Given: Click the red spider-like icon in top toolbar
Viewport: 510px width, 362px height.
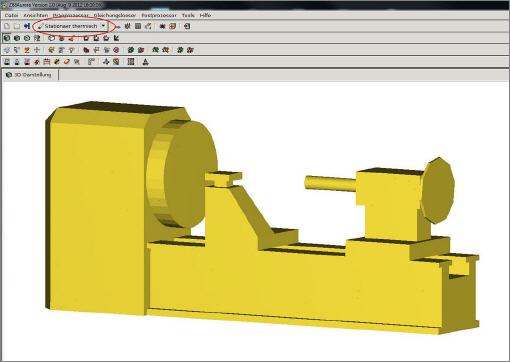Looking at the screenshot, I should coord(162,26).
